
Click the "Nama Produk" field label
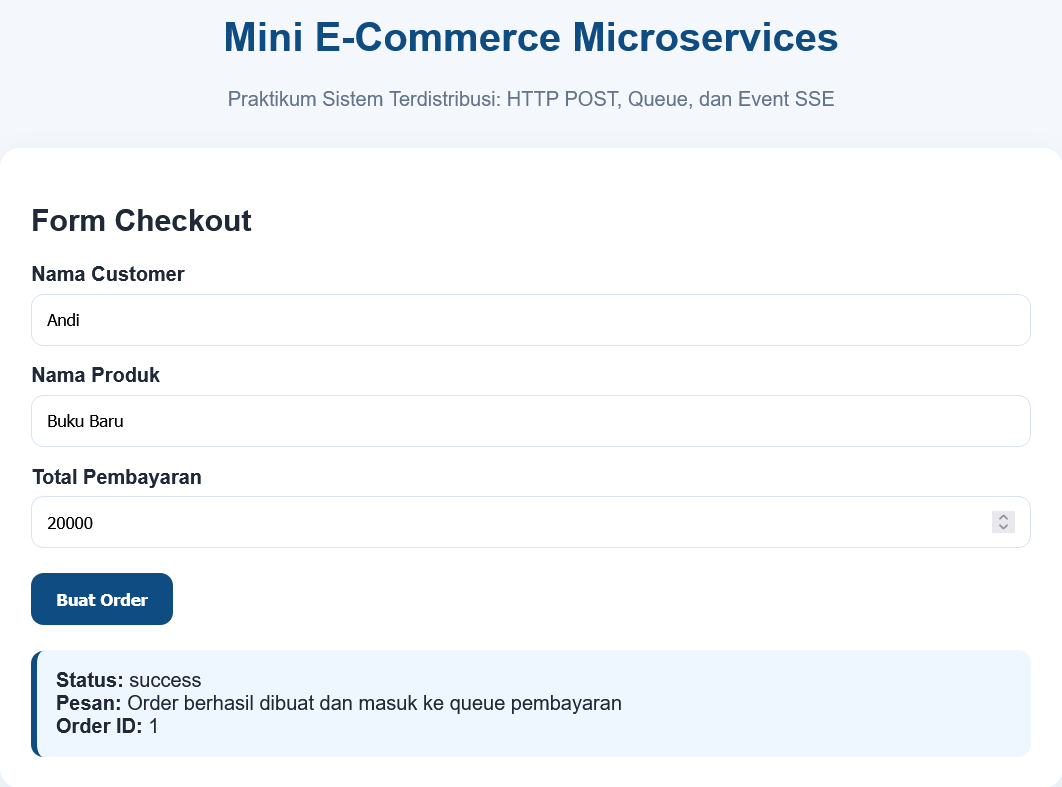click(96, 375)
